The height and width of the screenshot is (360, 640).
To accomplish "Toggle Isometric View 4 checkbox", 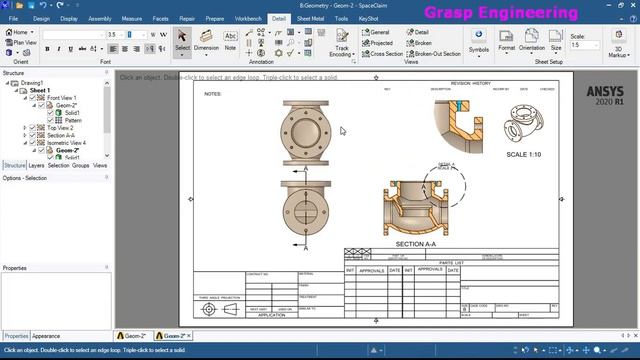I will (x=32, y=143).
